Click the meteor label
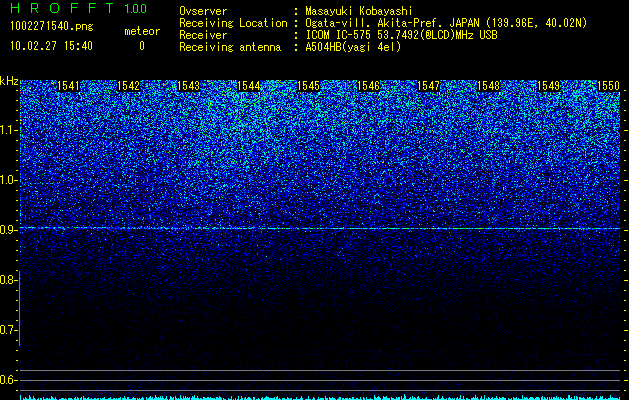Viewport: 629px width, 400px height. 142,31
